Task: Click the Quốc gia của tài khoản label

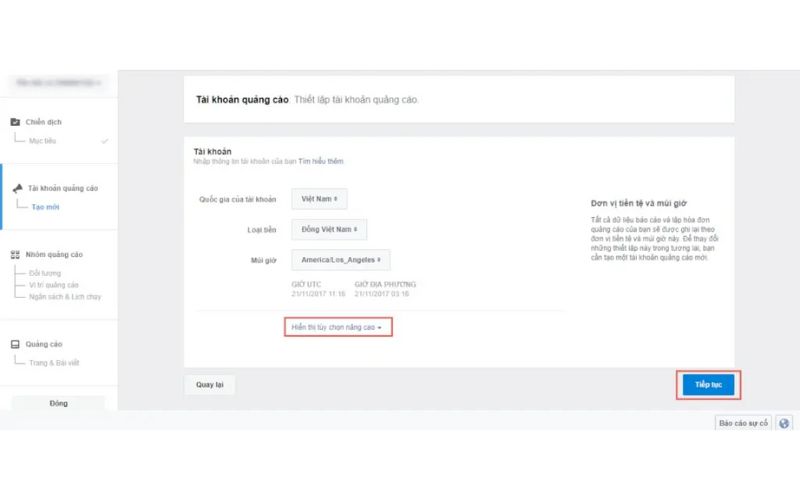Action: coord(238,199)
